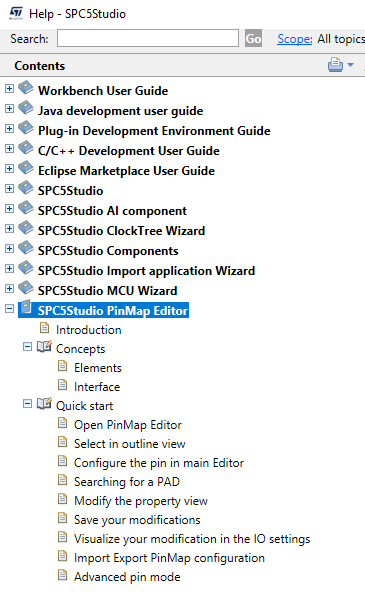Click the print topics printer icon

click(x=335, y=65)
